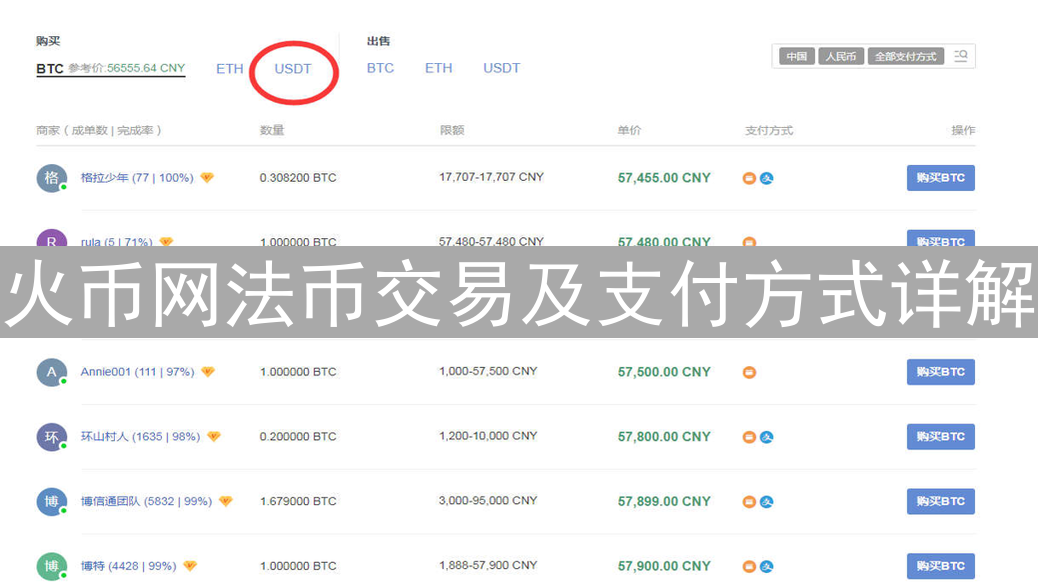The width and height of the screenshot is (1038, 584).
Task: Click the 单价 column header
Action: [x=629, y=130]
